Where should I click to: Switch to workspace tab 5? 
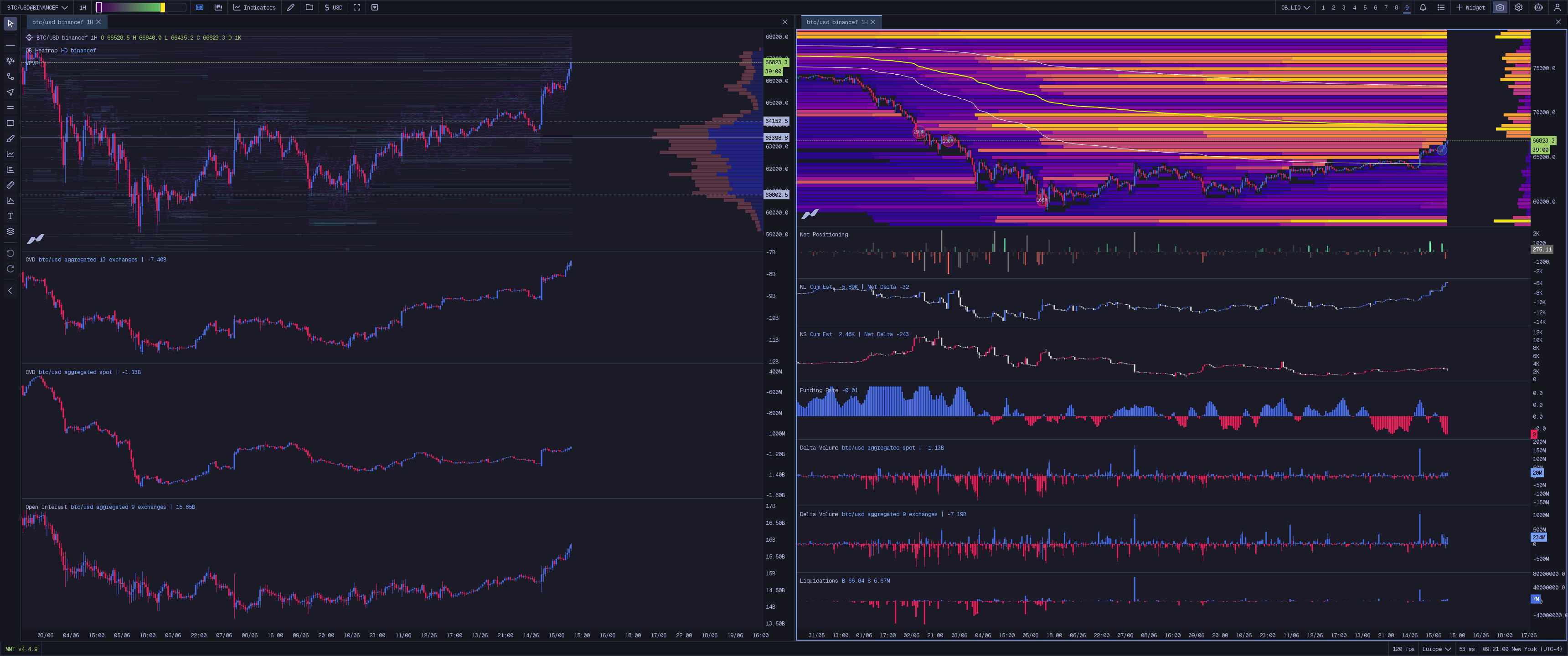point(1365,7)
